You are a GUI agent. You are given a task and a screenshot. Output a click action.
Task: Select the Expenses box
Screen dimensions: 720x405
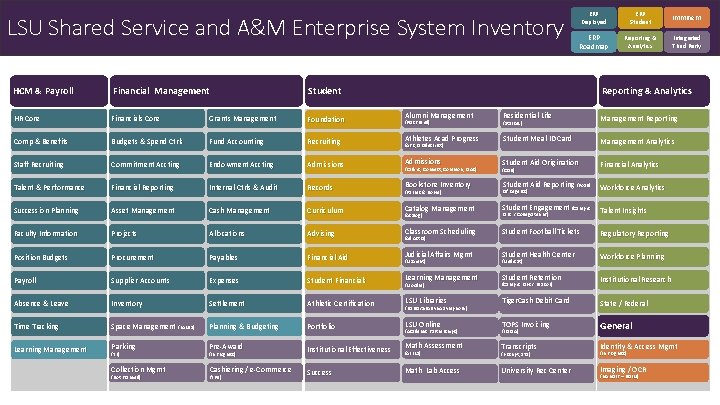[254, 280]
